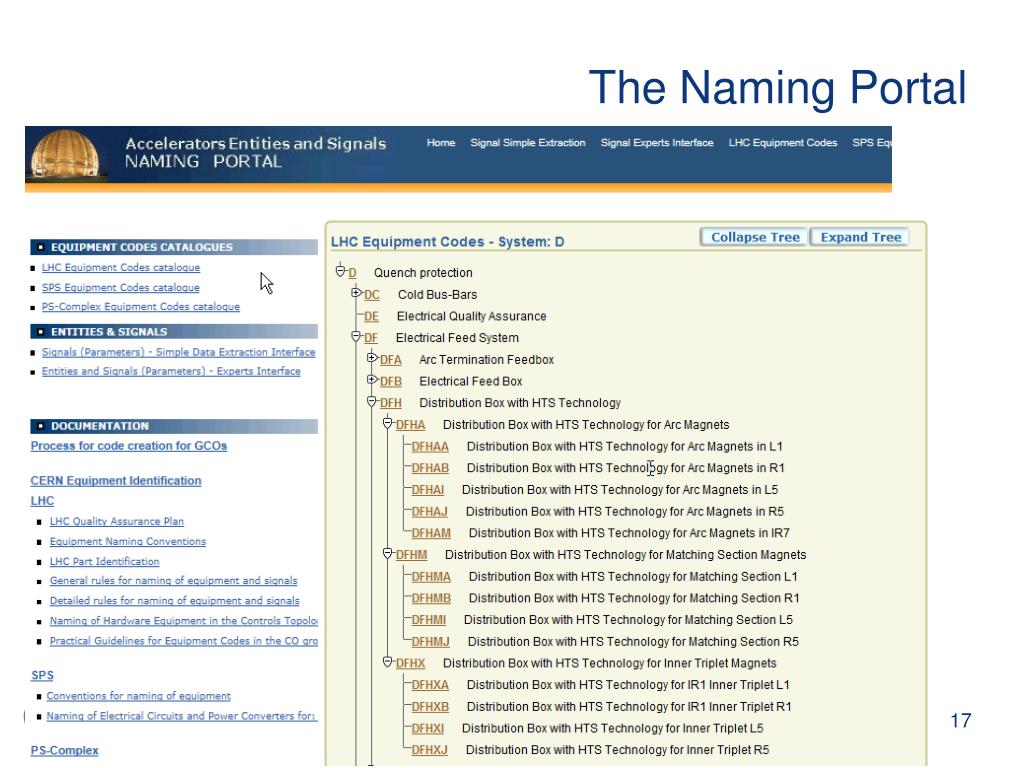Viewport: 1024px width, 768px height.
Task: Open LHC Equipment Codes catalogue link
Action: pos(121,268)
